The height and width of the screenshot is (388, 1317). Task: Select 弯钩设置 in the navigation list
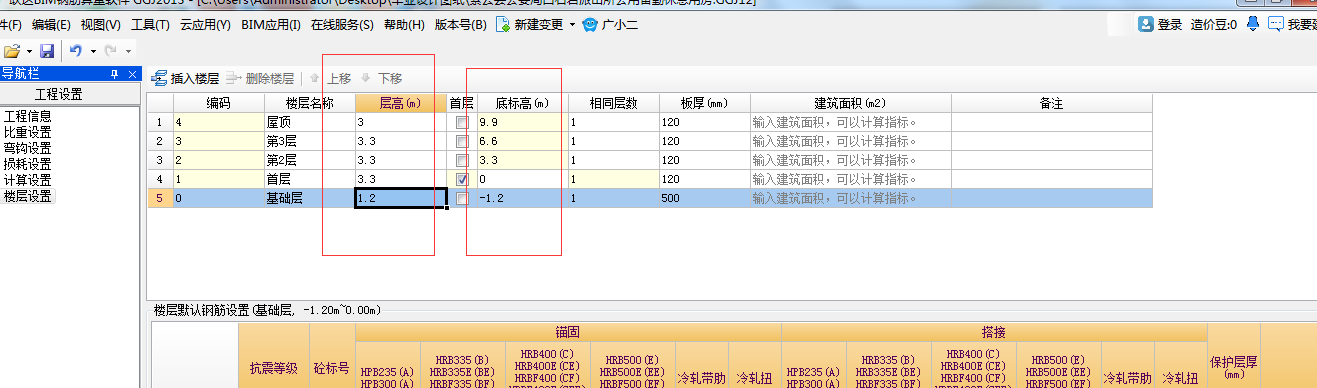[x=28, y=148]
